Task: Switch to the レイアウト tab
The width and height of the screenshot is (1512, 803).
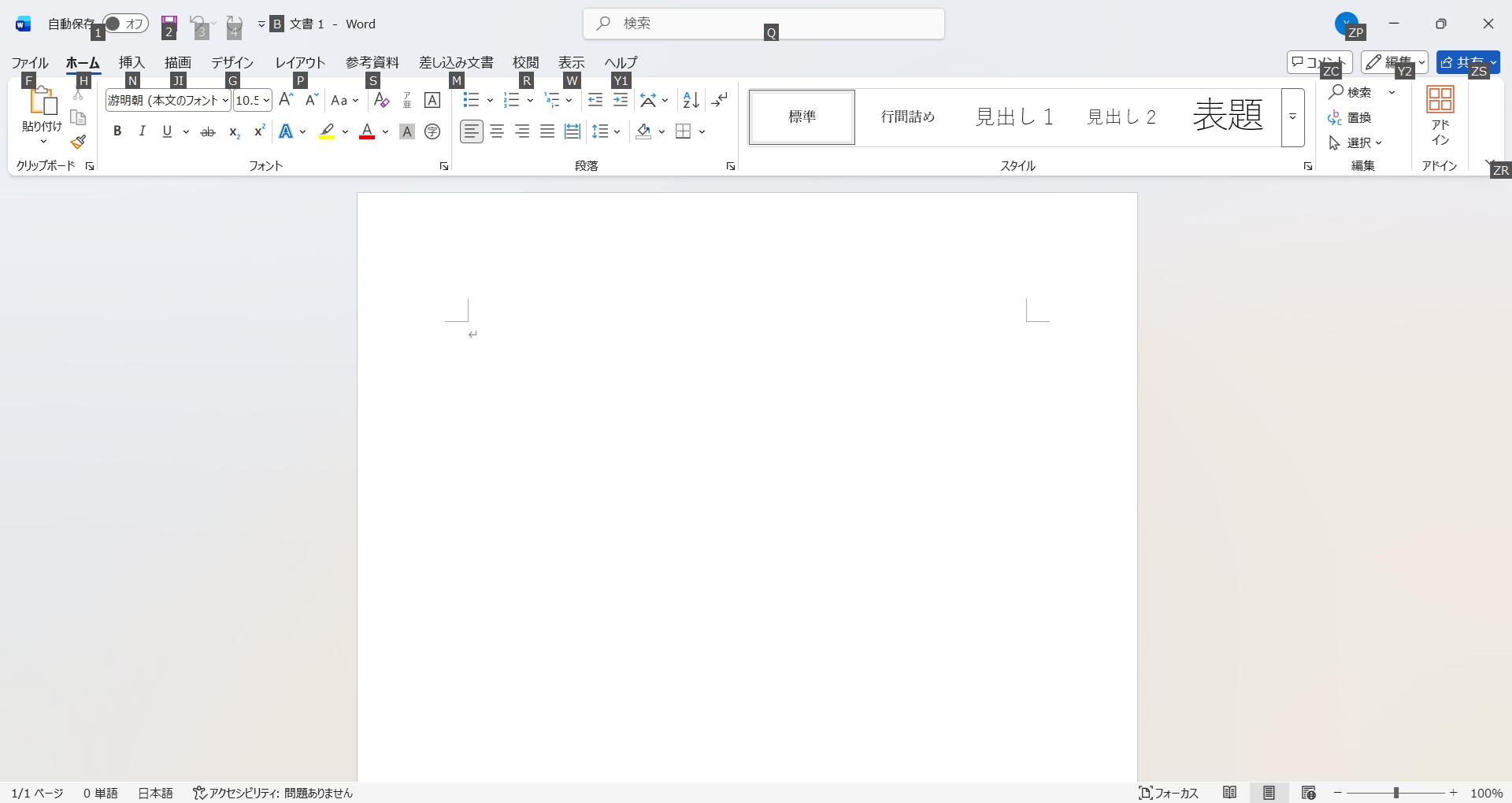Action: (300, 62)
